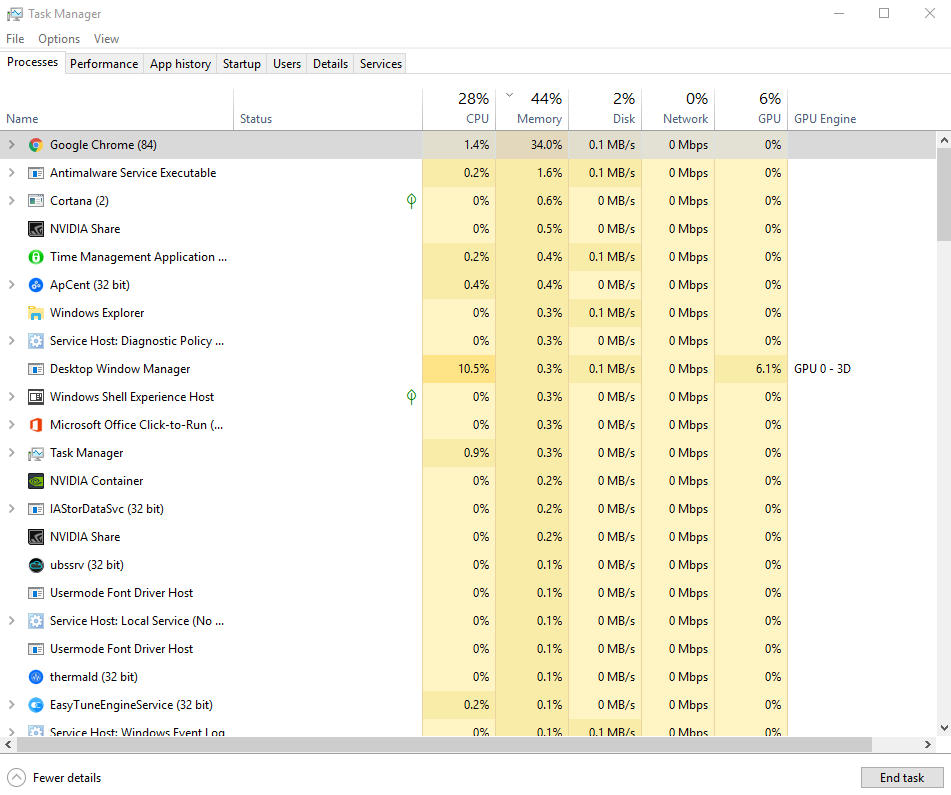Click the vertical scrollbar up arrow

click(x=944, y=140)
